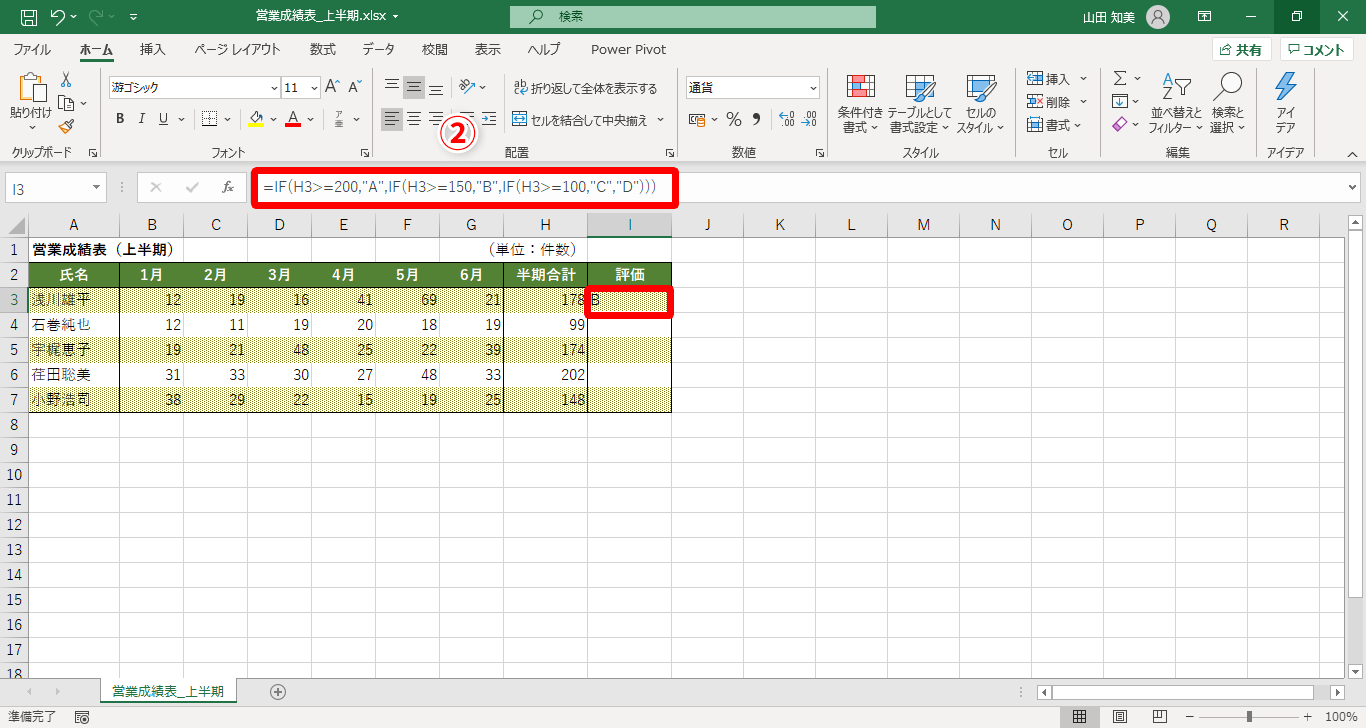Expand the formula bar with the chevron
This screenshot has height=728, width=1366.
(x=1353, y=187)
